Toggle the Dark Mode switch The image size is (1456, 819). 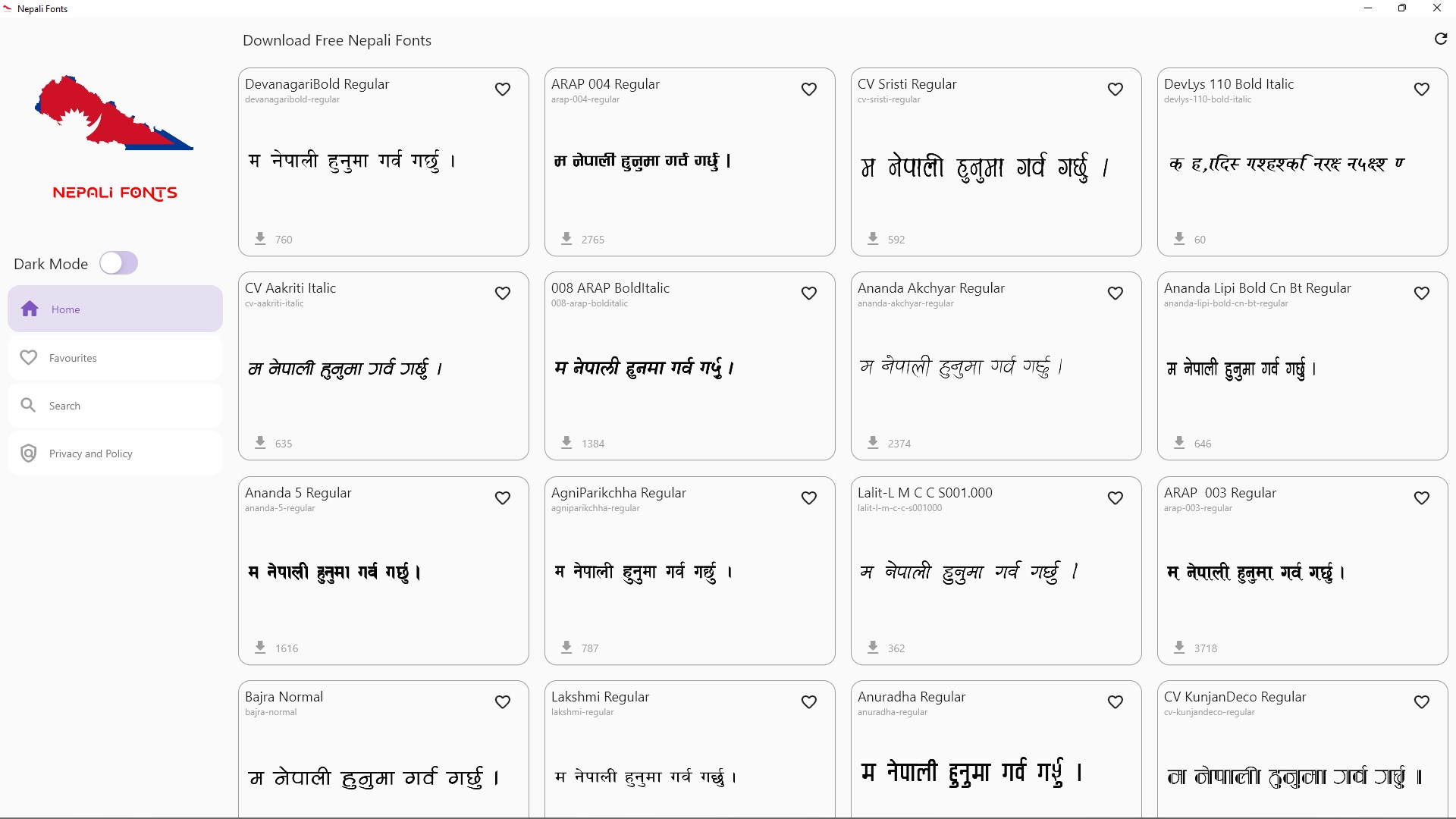tap(119, 263)
